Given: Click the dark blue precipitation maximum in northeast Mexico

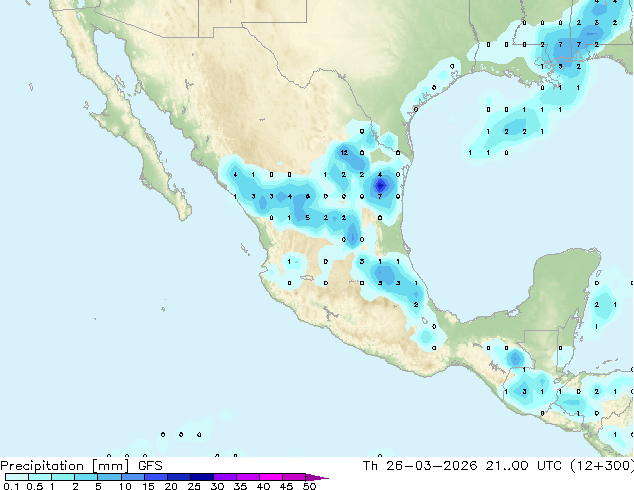Looking at the screenshot, I should (x=380, y=186).
